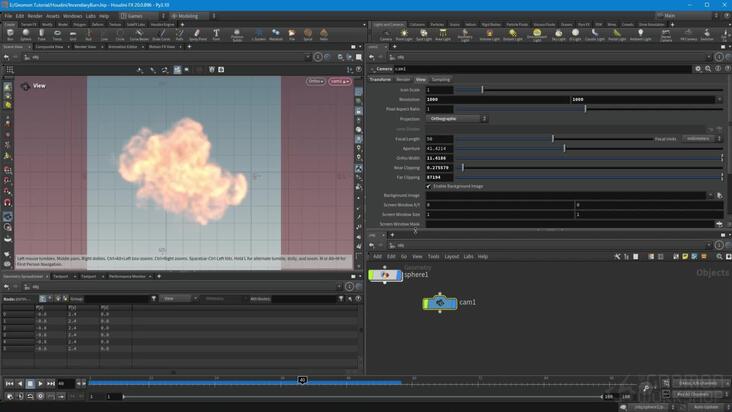Screen dimensions: 732x412
Task: Click the current frame number field
Action: tap(65, 384)
